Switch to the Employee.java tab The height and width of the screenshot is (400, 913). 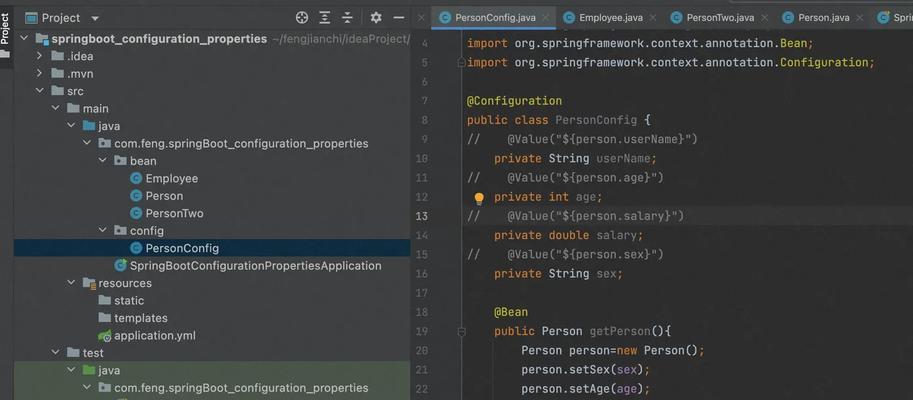[x=611, y=18]
